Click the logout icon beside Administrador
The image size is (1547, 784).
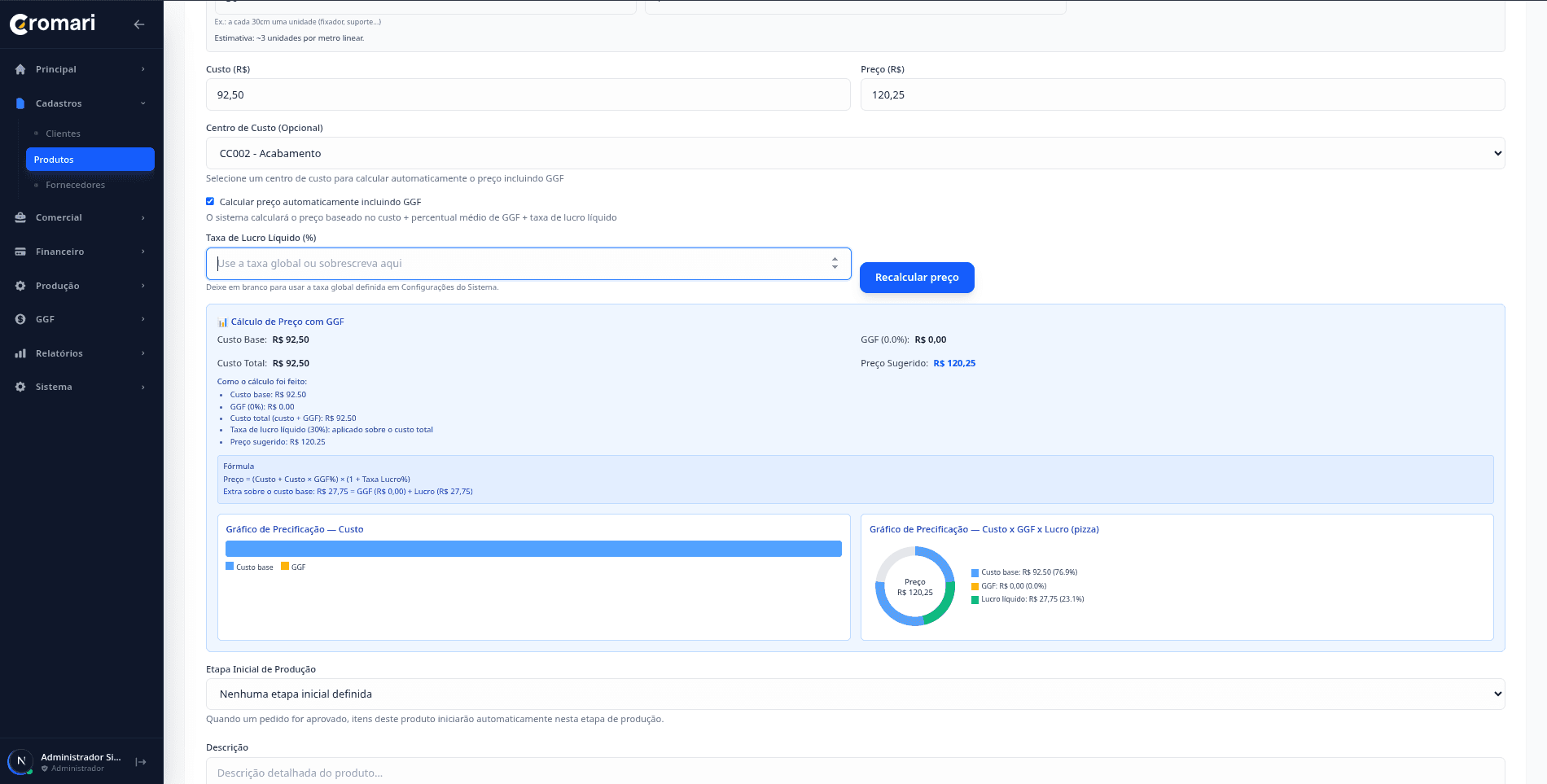141,763
